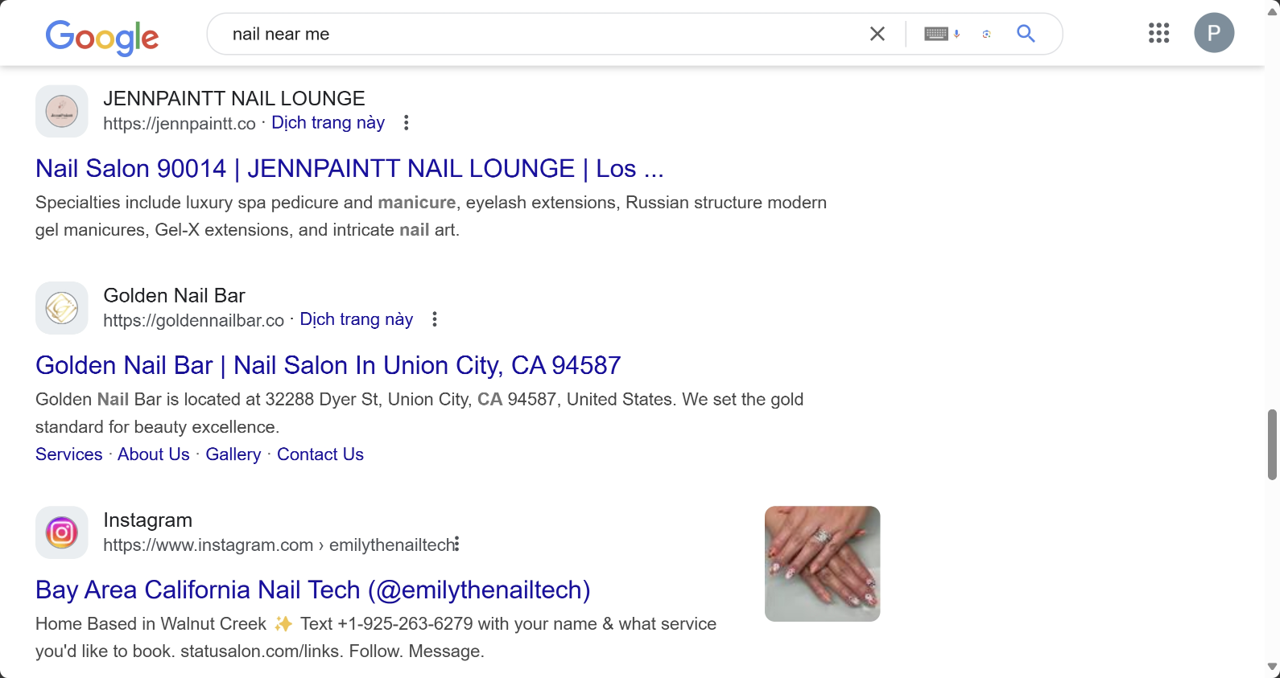
Task: Open the Google account avatar P
Action: (1214, 33)
